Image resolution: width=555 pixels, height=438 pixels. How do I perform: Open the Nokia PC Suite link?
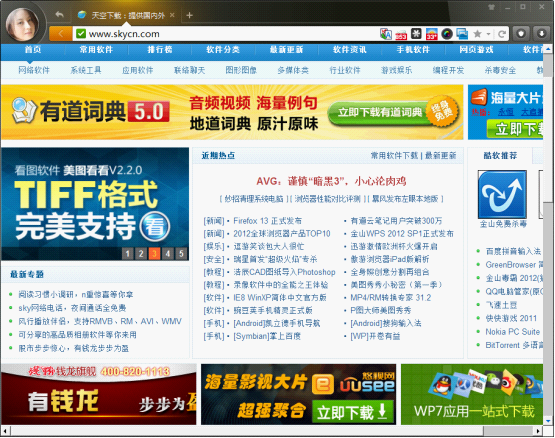pos(513,332)
